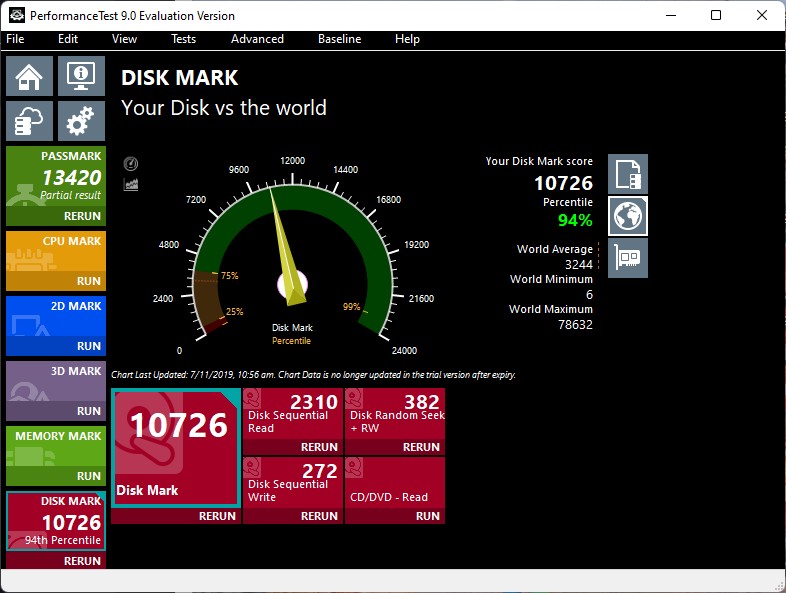This screenshot has height=593, width=786.
Task: Open the System Information monitor icon
Action: (x=81, y=76)
